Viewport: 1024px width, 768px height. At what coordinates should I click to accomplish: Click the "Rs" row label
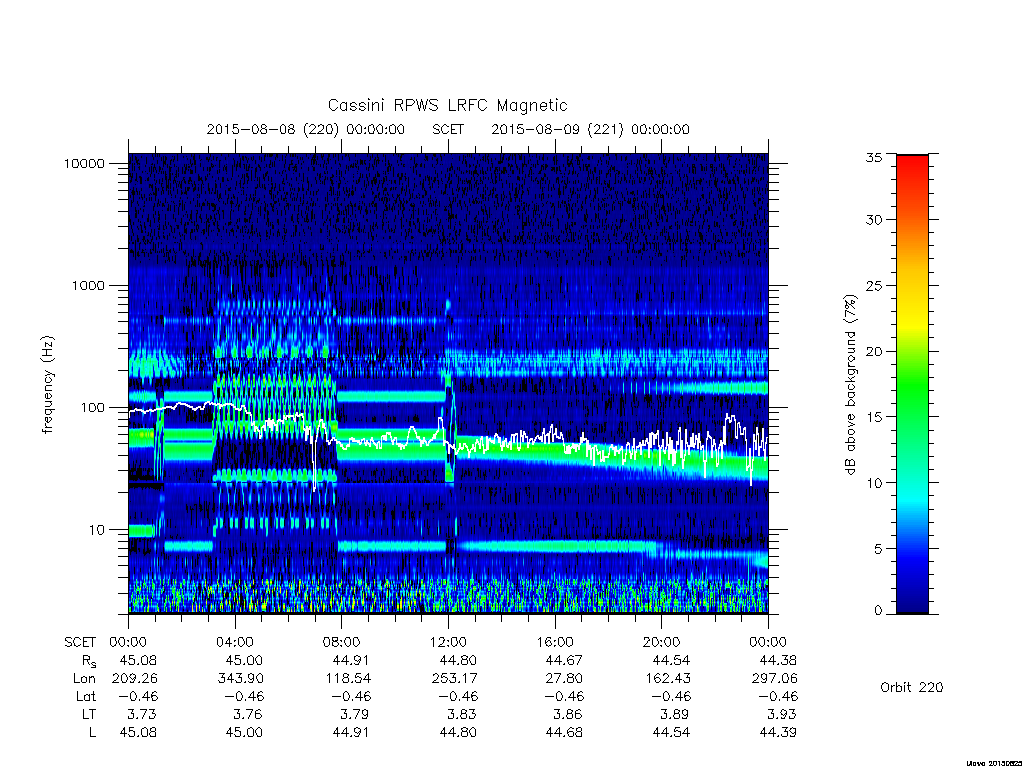point(88,661)
